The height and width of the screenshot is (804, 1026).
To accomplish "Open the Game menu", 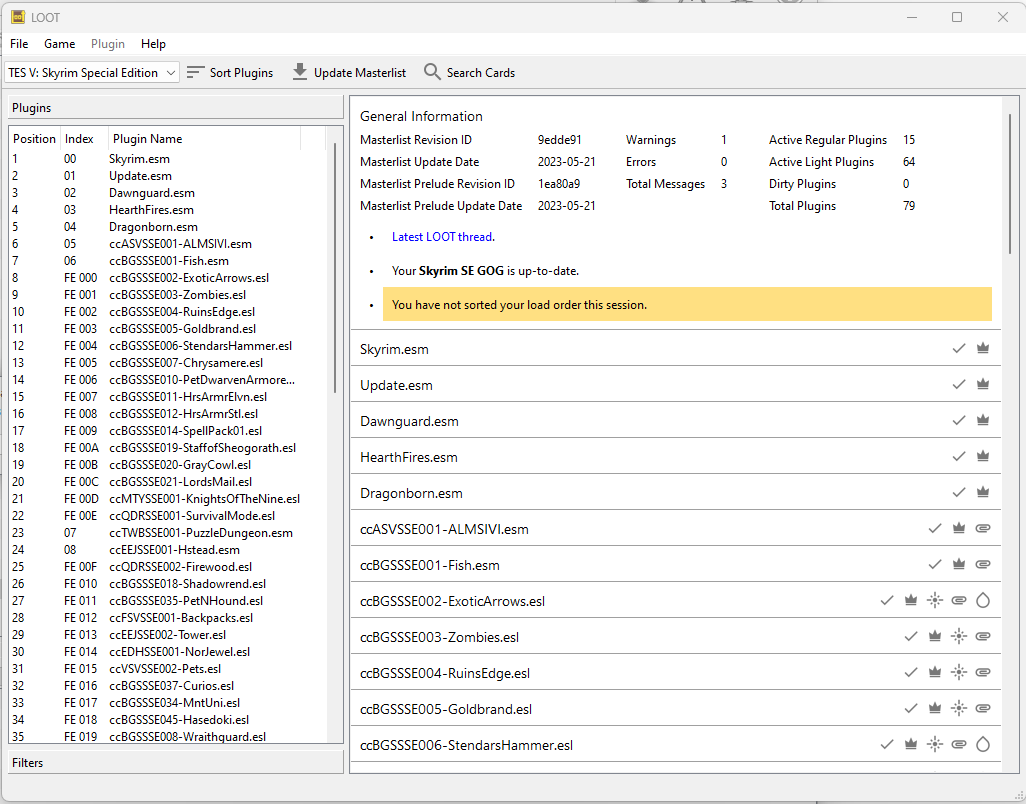I will tap(60, 44).
